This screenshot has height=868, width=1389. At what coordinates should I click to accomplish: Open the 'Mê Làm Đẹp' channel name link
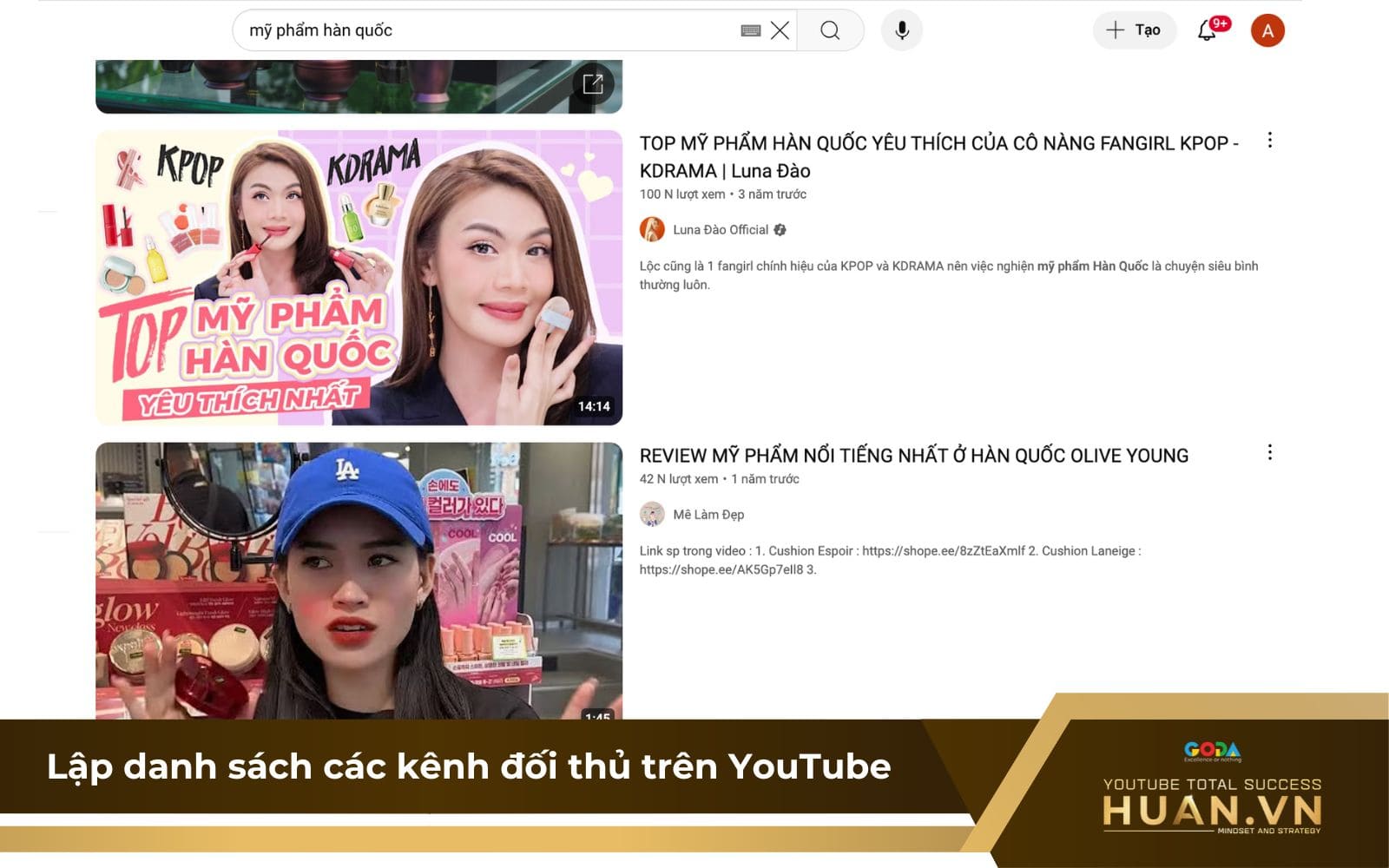(708, 515)
